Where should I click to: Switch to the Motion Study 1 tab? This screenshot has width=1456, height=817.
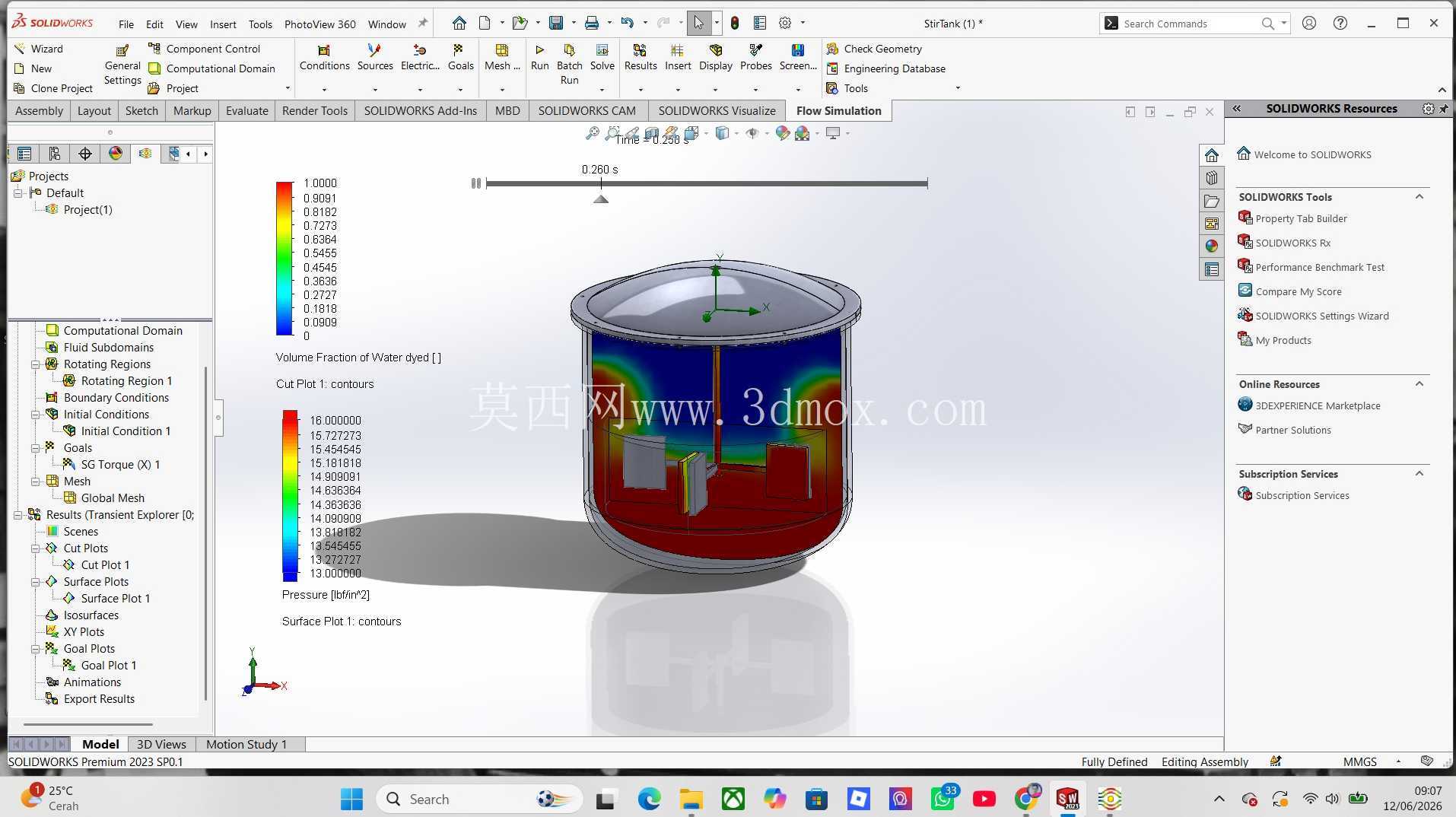(x=246, y=744)
